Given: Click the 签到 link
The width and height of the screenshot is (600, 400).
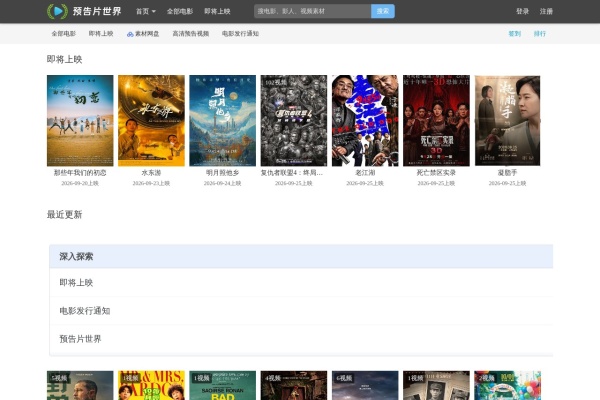Looking at the screenshot, I should [x=515, y=34].
